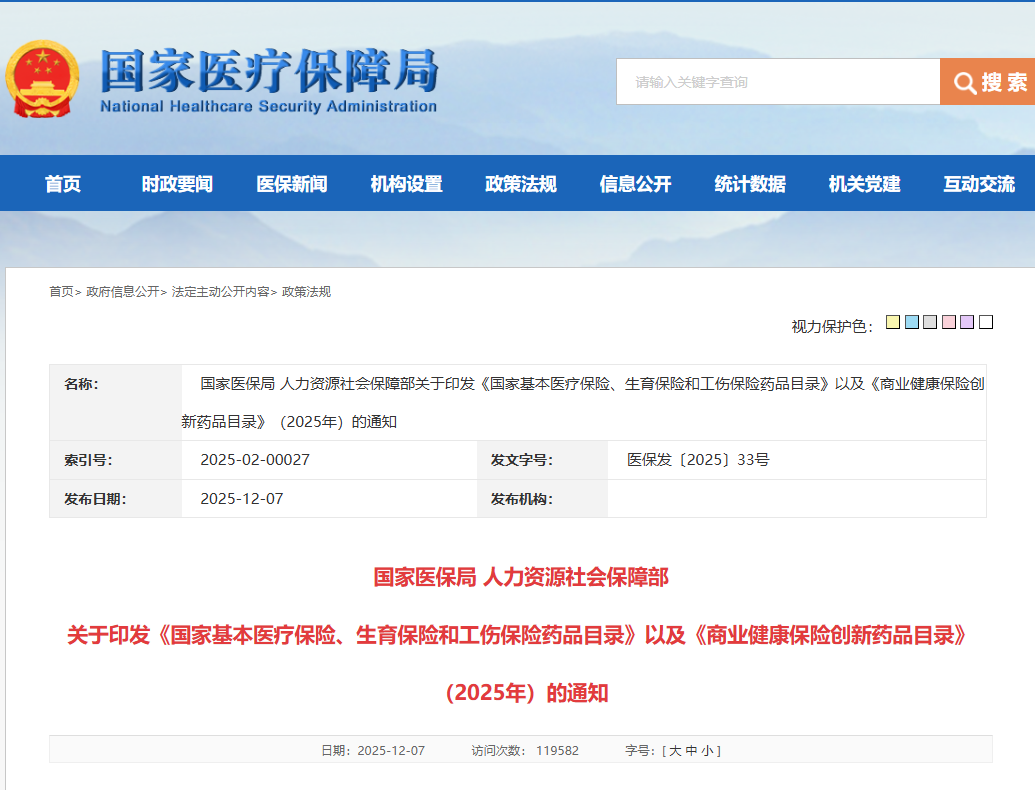Open the 时政要闻 navigation tab
This screenshot has height=790, width=1035.
pos(177,184)
